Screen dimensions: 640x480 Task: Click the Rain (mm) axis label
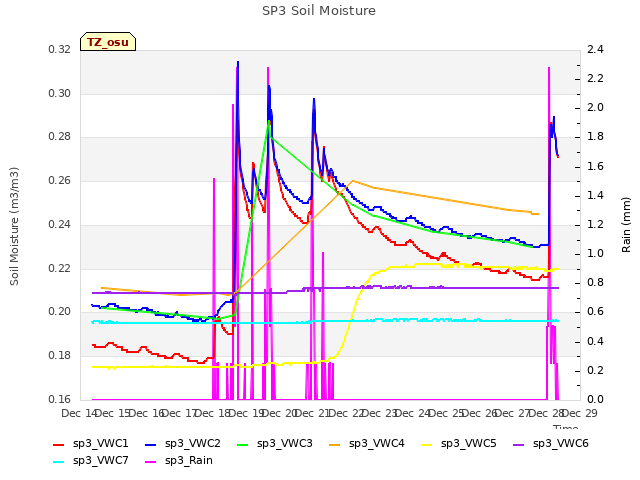[x=626, y=225]
